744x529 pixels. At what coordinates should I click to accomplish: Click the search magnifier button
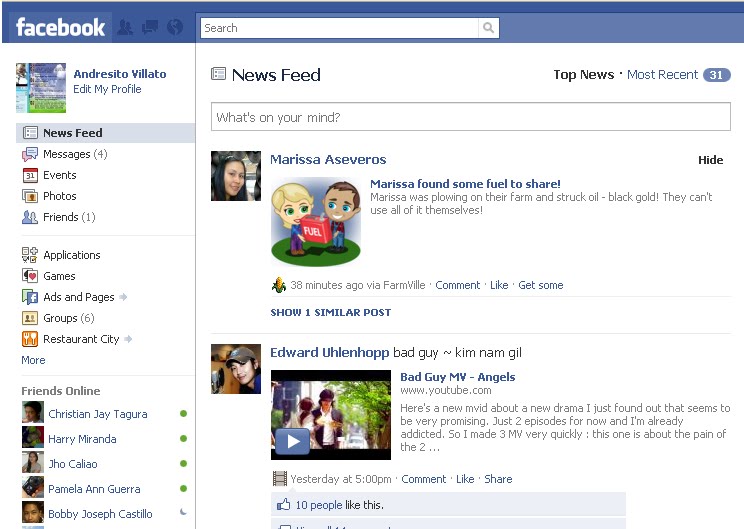[x=488, y=28]
